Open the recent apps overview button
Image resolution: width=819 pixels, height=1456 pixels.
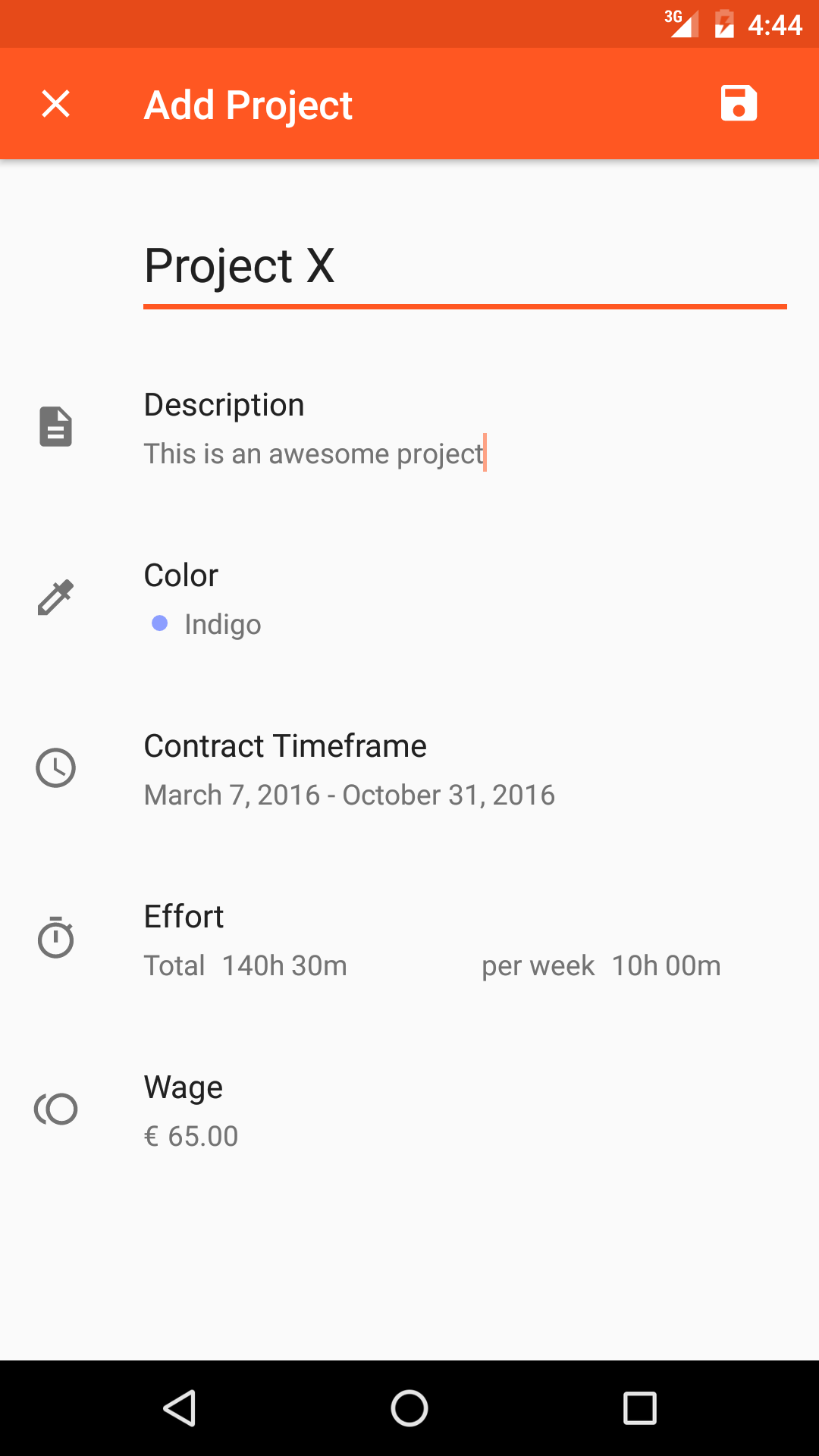639,1408
